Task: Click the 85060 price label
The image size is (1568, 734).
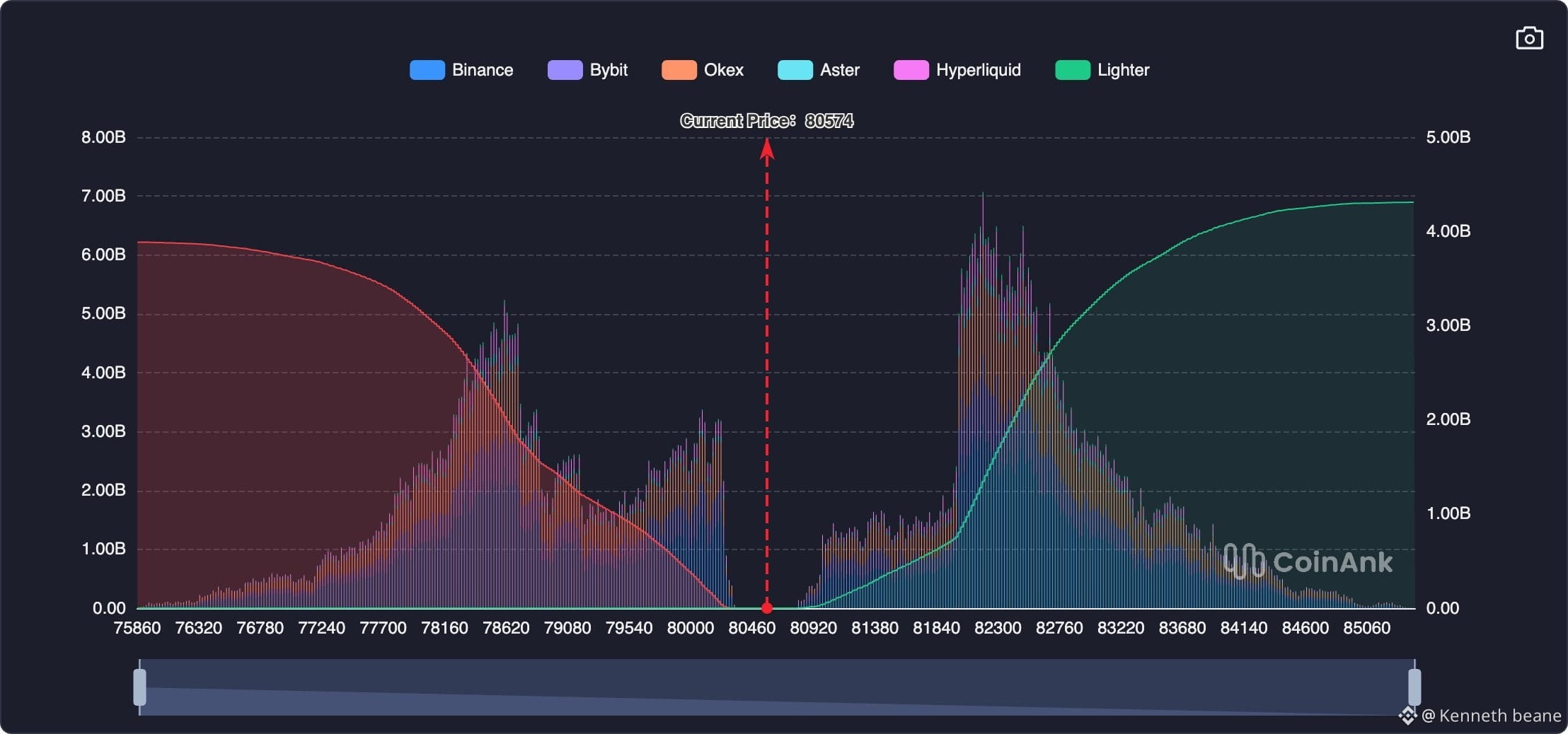Action: point(1367,628)
